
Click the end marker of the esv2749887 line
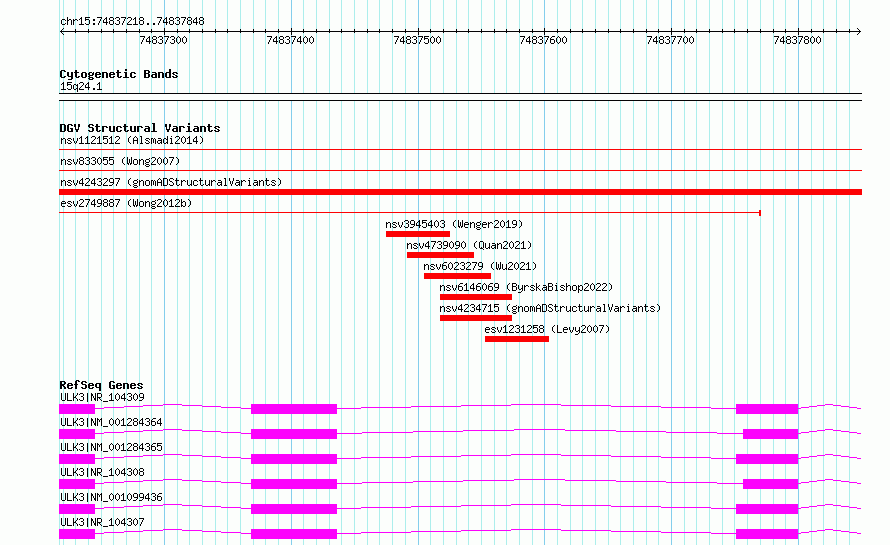[759, 213]
